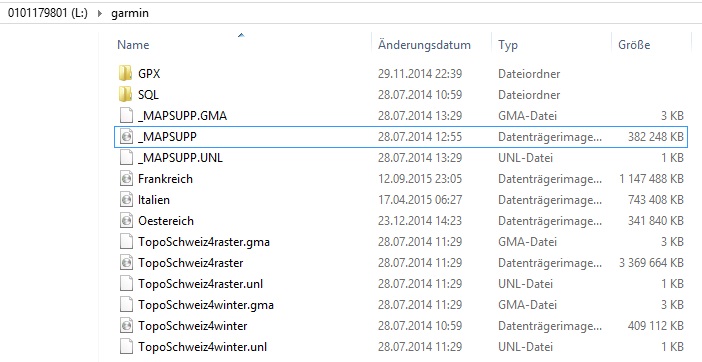Click the TopoSchweiz4winter.gma file name
Screen dimensions: 702x362
pos(205,305)
